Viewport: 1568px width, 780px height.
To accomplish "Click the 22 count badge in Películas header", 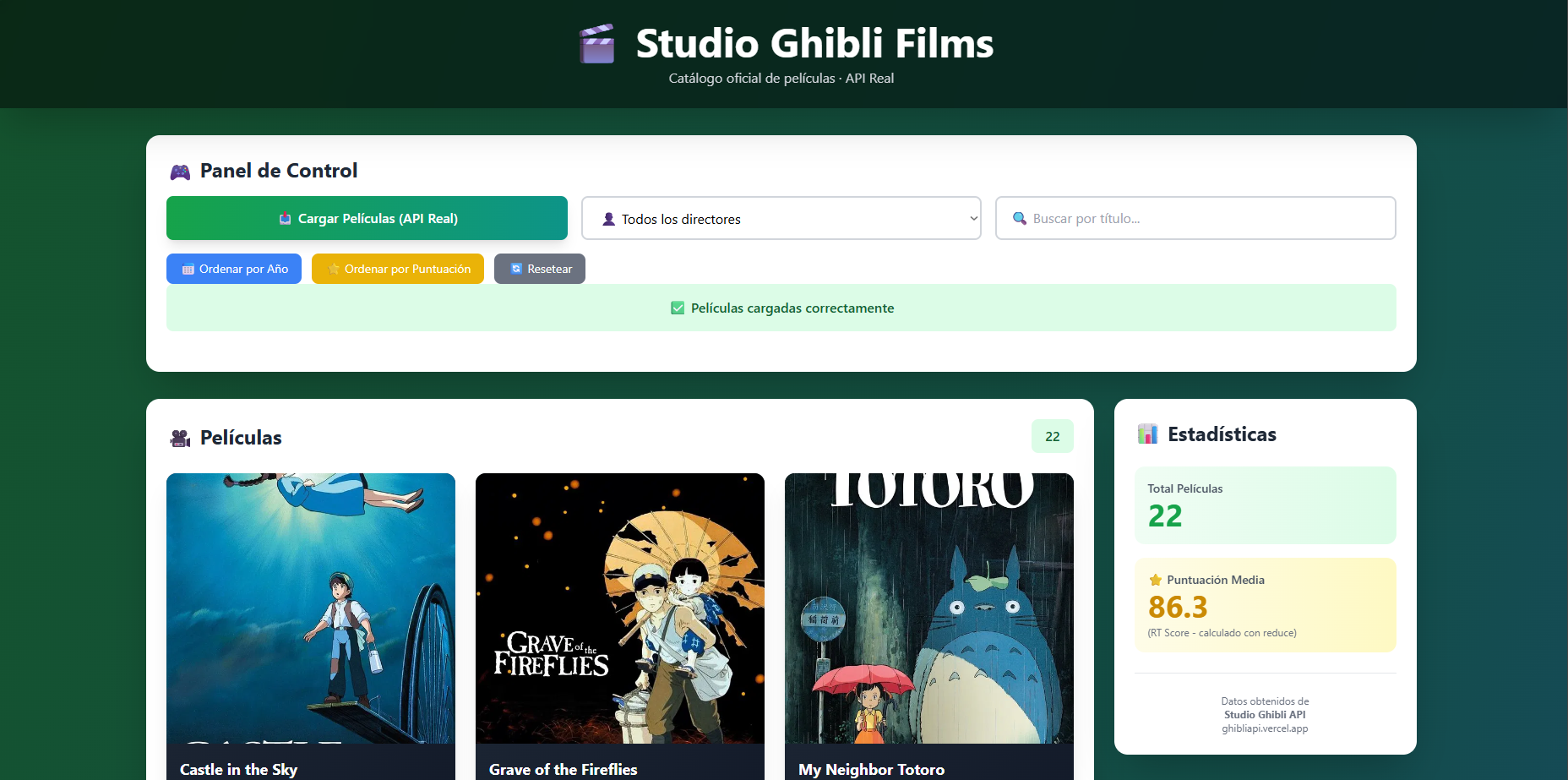I will click(1053, 436).
